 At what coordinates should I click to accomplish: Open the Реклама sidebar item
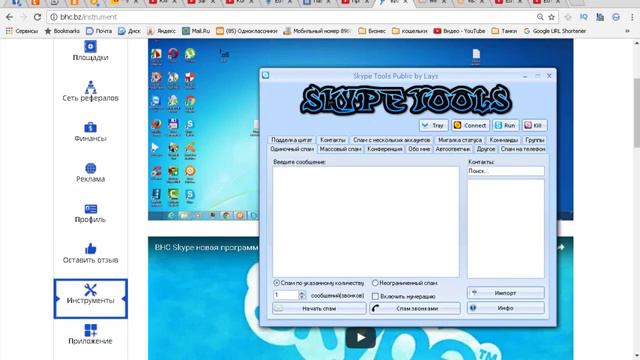[x=90, y=173]
